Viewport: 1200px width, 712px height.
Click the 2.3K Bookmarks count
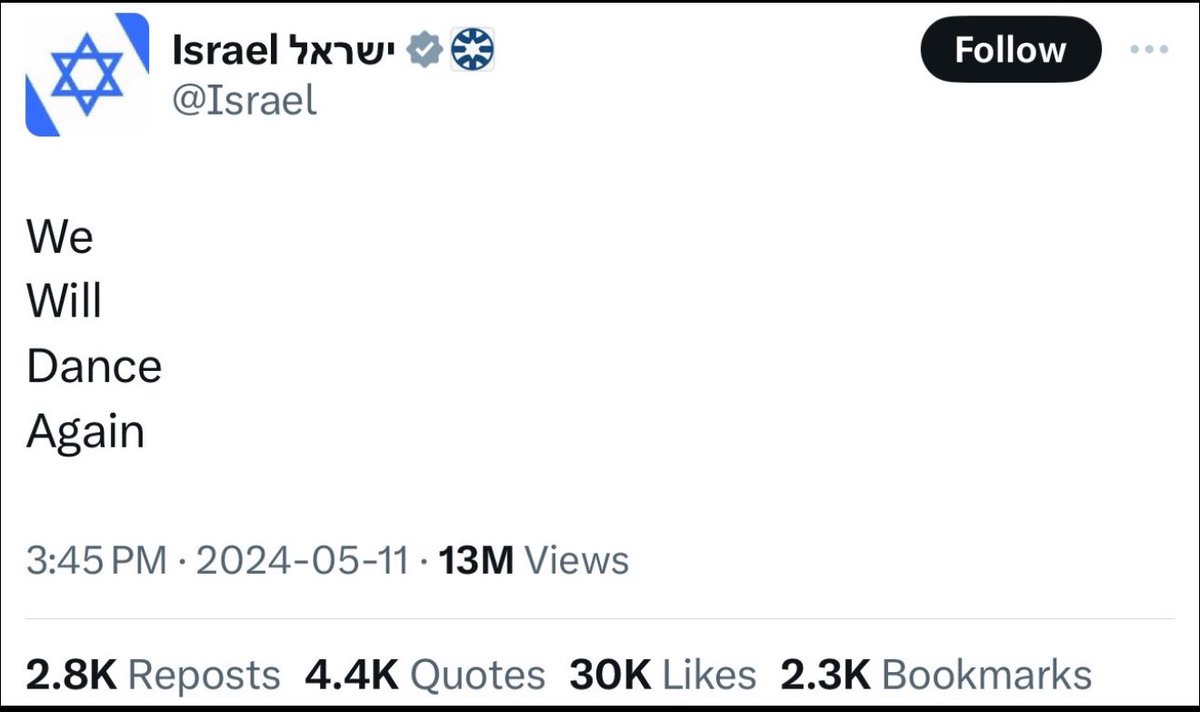(x=935, y=675)
